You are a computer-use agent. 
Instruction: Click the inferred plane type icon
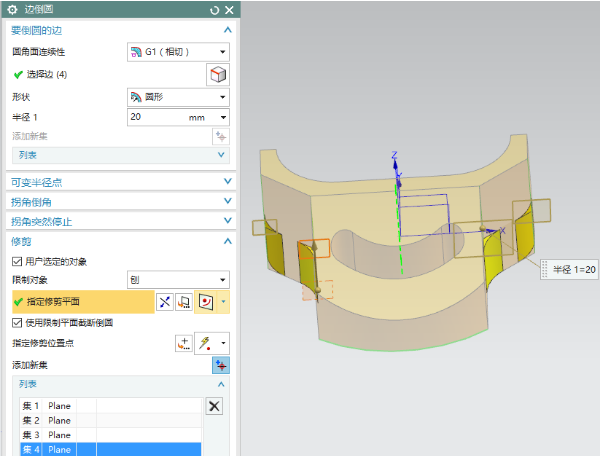coord(206,301)
